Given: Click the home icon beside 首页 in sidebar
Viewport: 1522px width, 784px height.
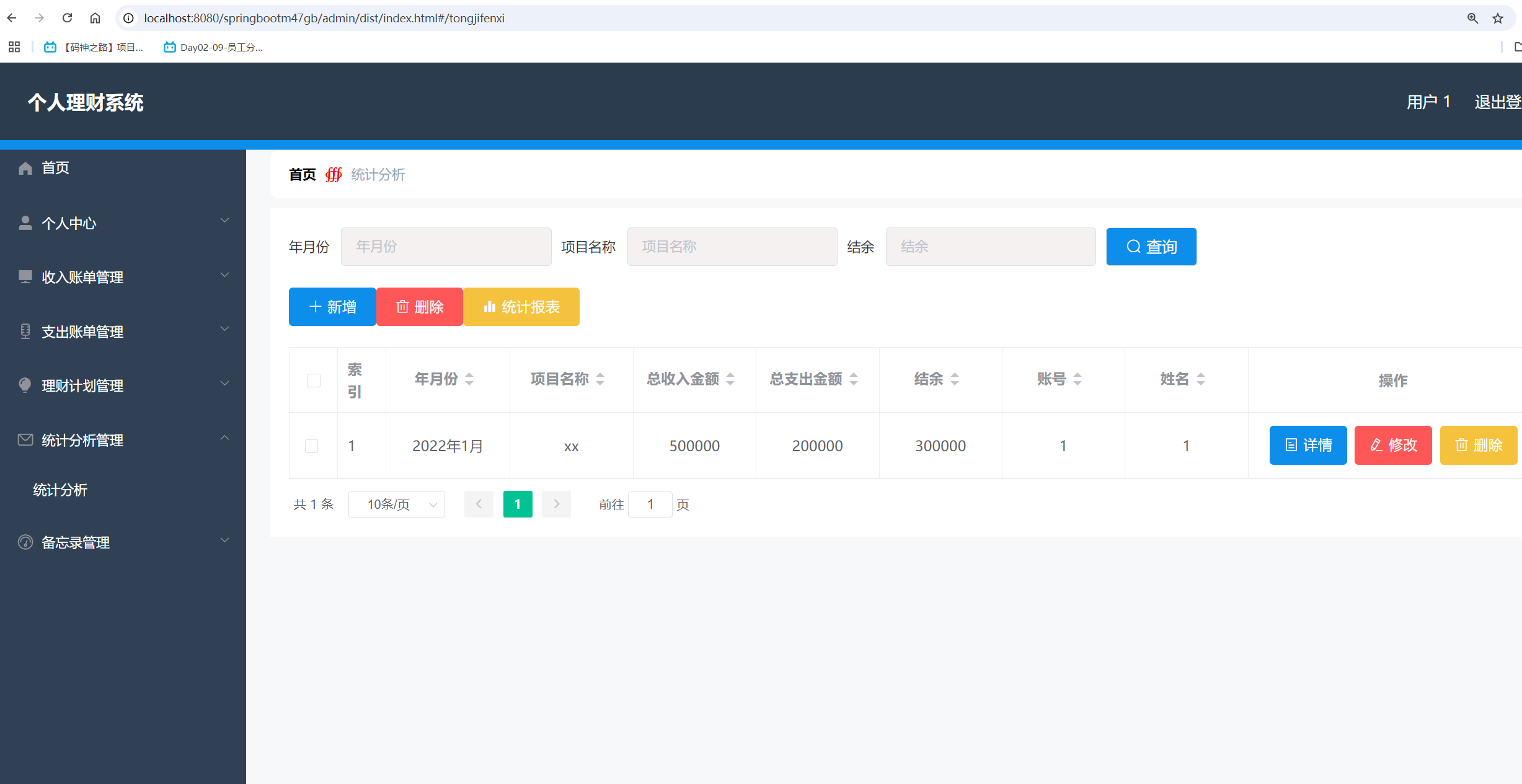Looking at the screenshot, I should coord(25,167).
